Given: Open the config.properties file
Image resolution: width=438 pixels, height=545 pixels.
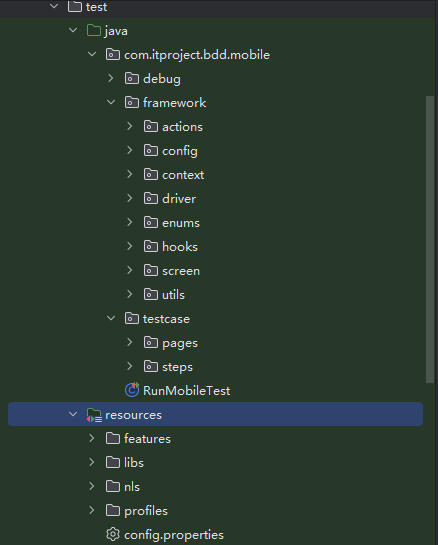Looking at the screenshot, I should click(174, 535).
